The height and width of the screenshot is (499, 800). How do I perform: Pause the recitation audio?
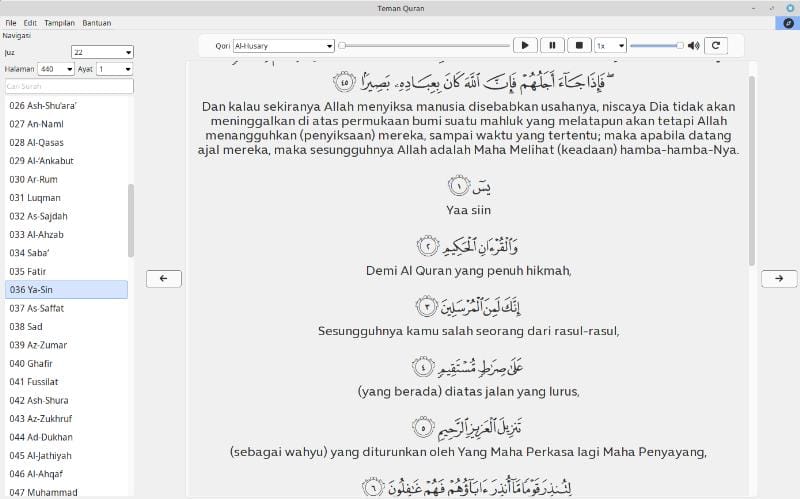click(552, 45)
